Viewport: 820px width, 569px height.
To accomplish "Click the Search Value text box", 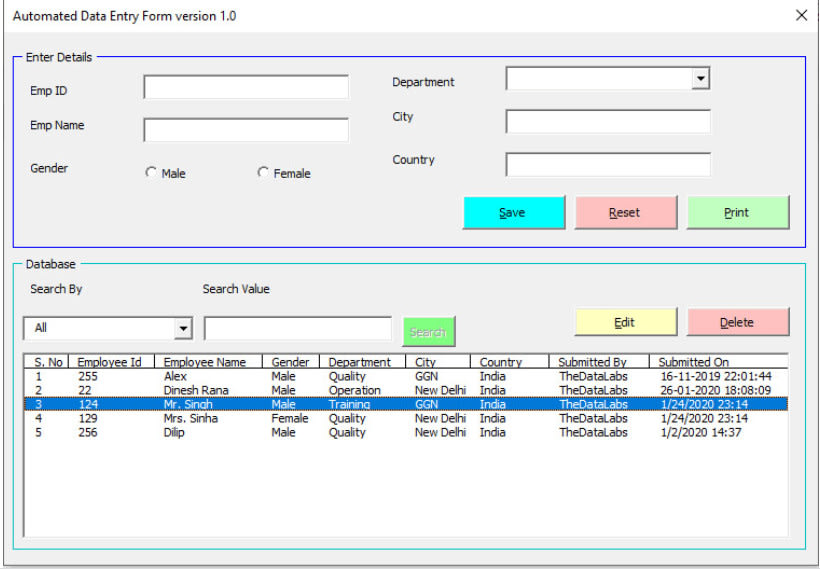I will click(298, 328).
